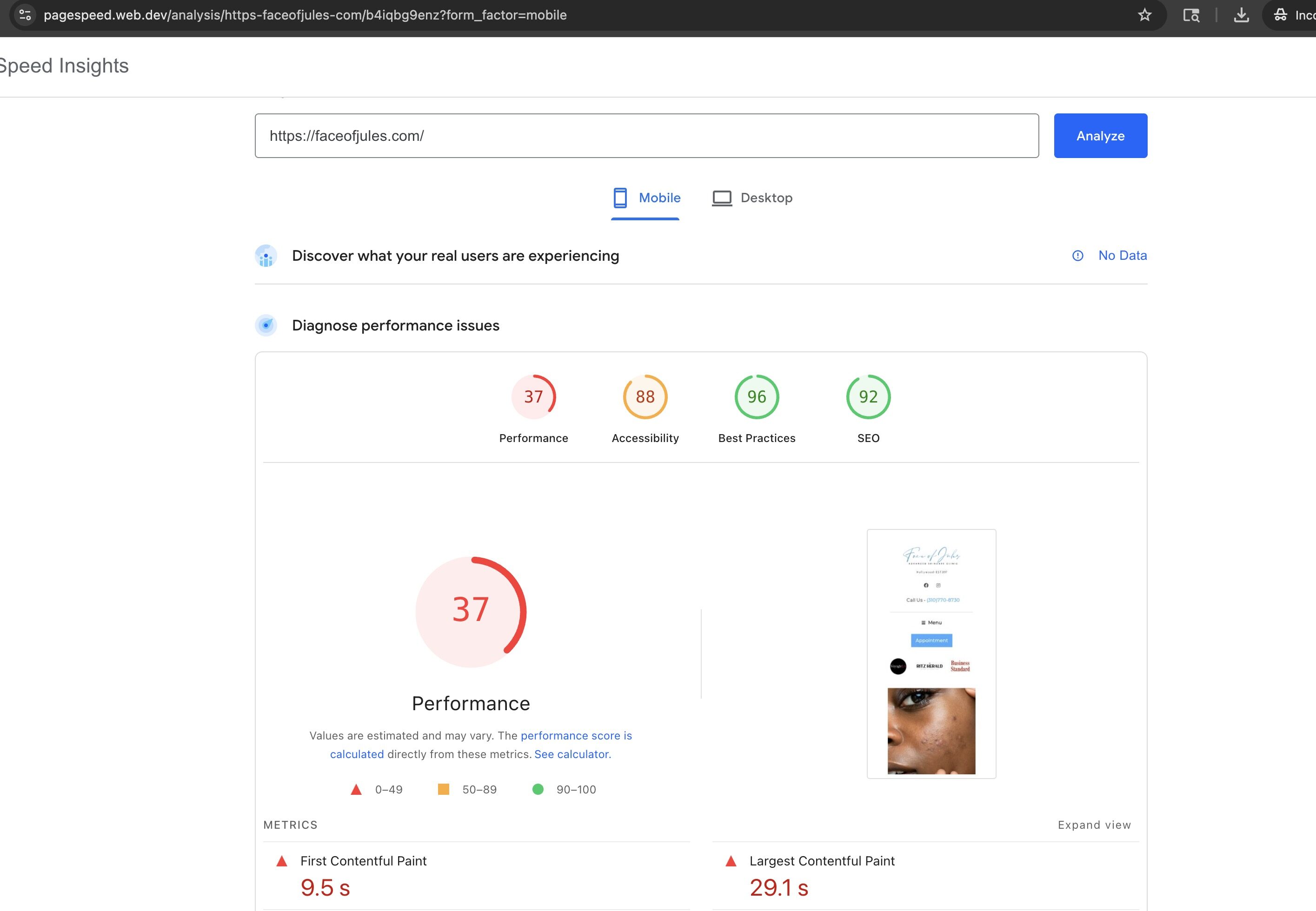
Task: Click the Diagnose performance issues icon
Action: tap(266, 325)
